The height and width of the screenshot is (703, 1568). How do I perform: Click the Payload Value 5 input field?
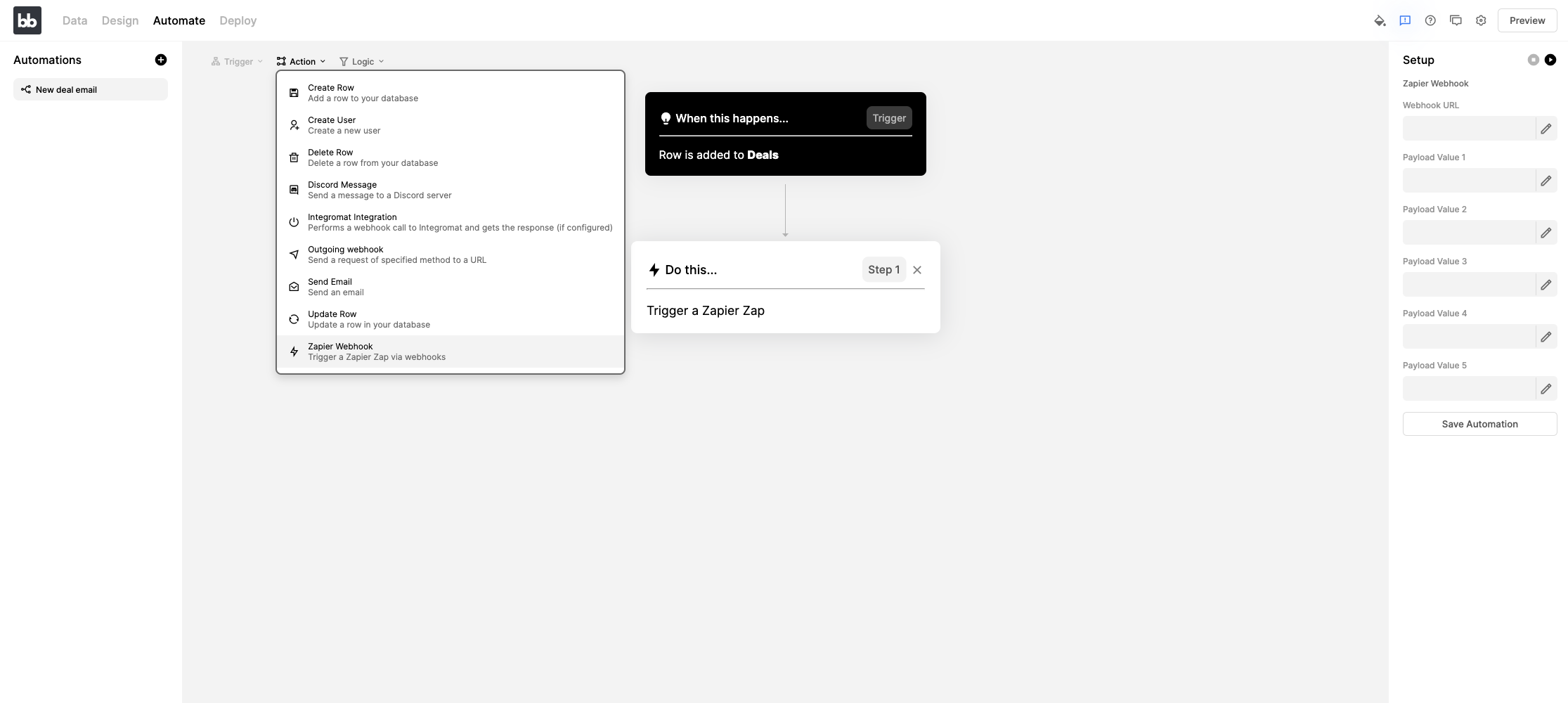tap(1469, 389)
